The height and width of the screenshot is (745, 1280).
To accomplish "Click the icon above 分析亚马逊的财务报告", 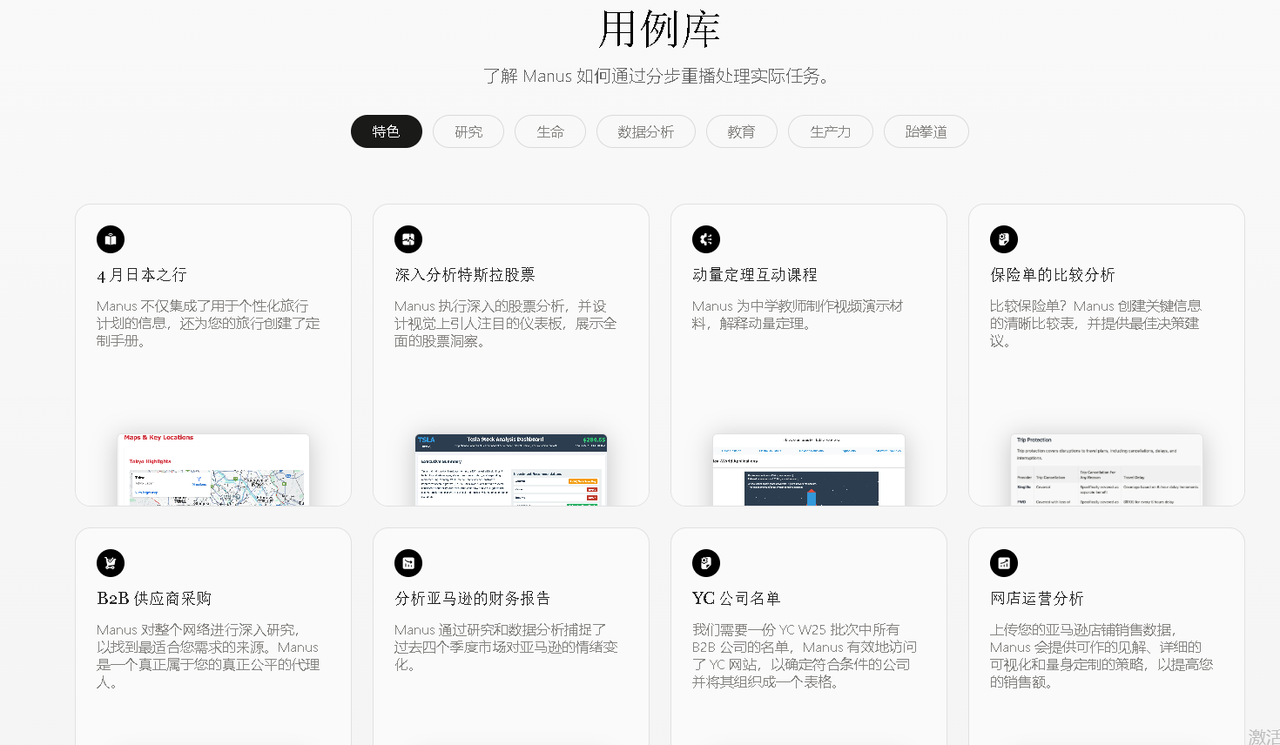I will [x=408, y=563].
